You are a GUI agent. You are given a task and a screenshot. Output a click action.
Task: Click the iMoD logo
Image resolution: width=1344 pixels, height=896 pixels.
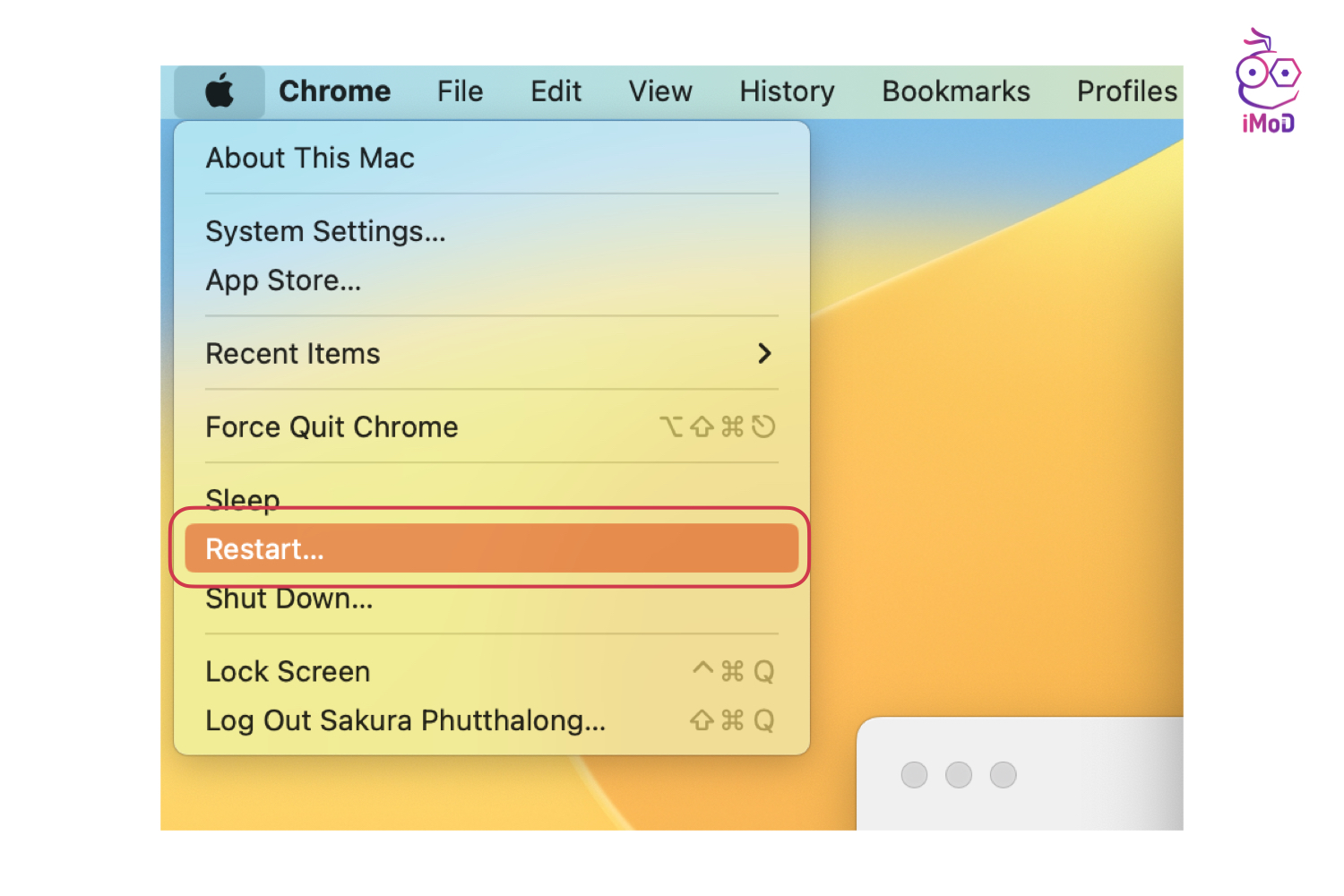point(1268,82)
